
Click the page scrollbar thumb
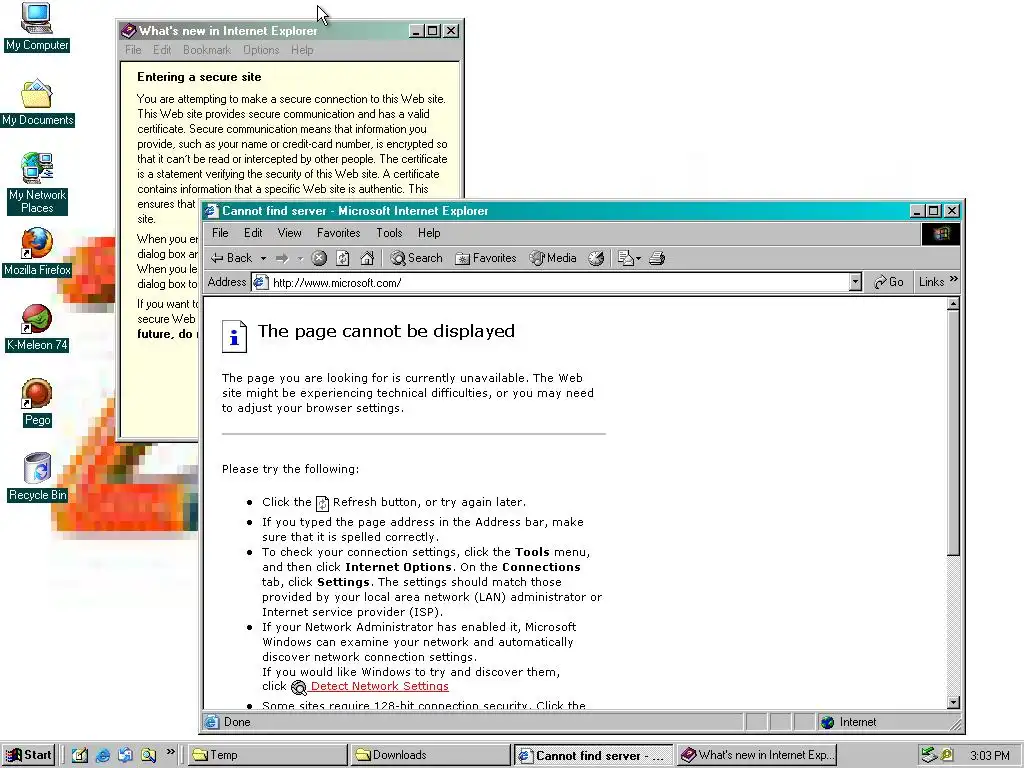[953, 433]
